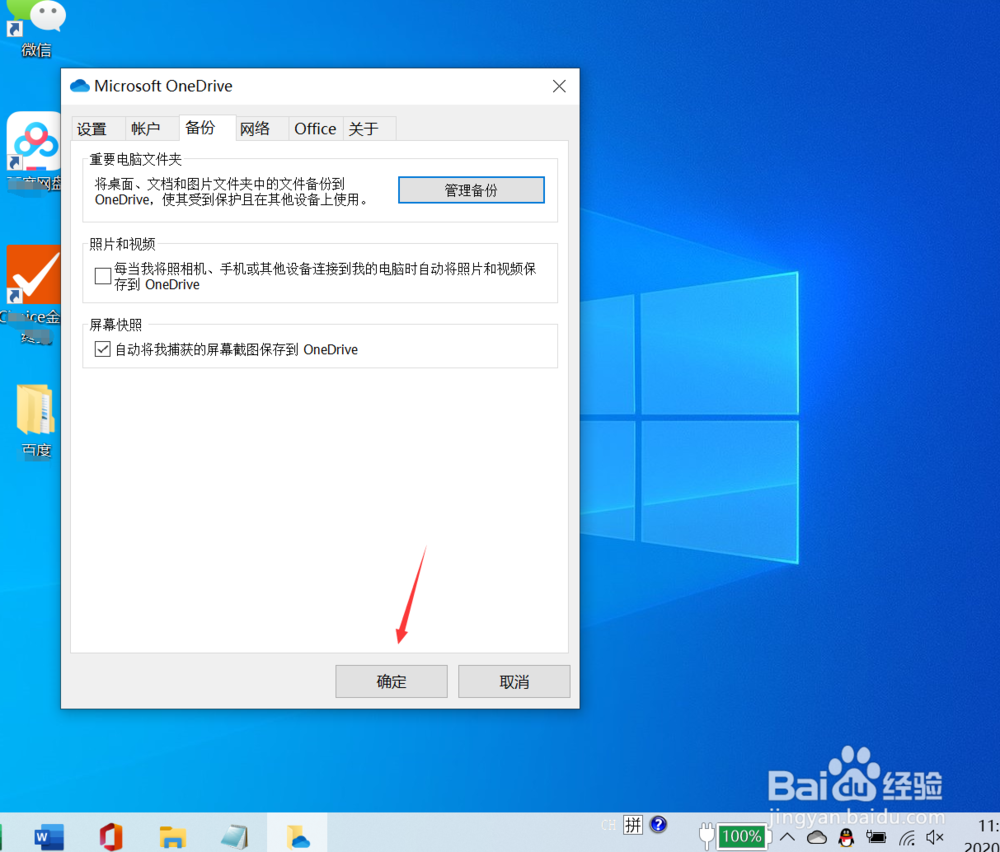Click the muted volume tray icon
Image resolution: width=1000 pixels, height=852 pixels.
click(935, 837)
